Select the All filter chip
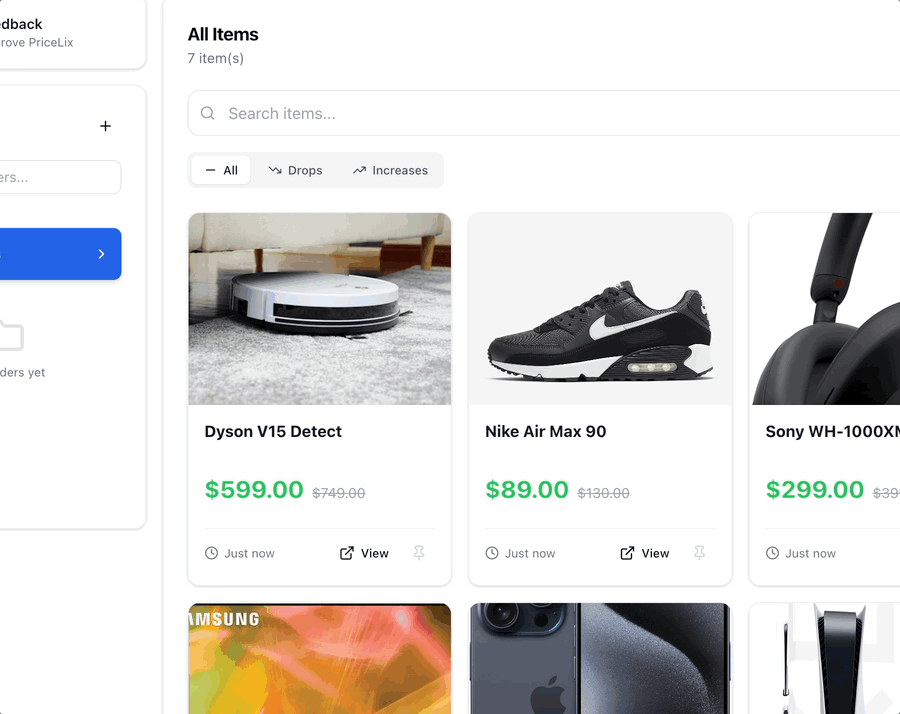 (220, 169)
